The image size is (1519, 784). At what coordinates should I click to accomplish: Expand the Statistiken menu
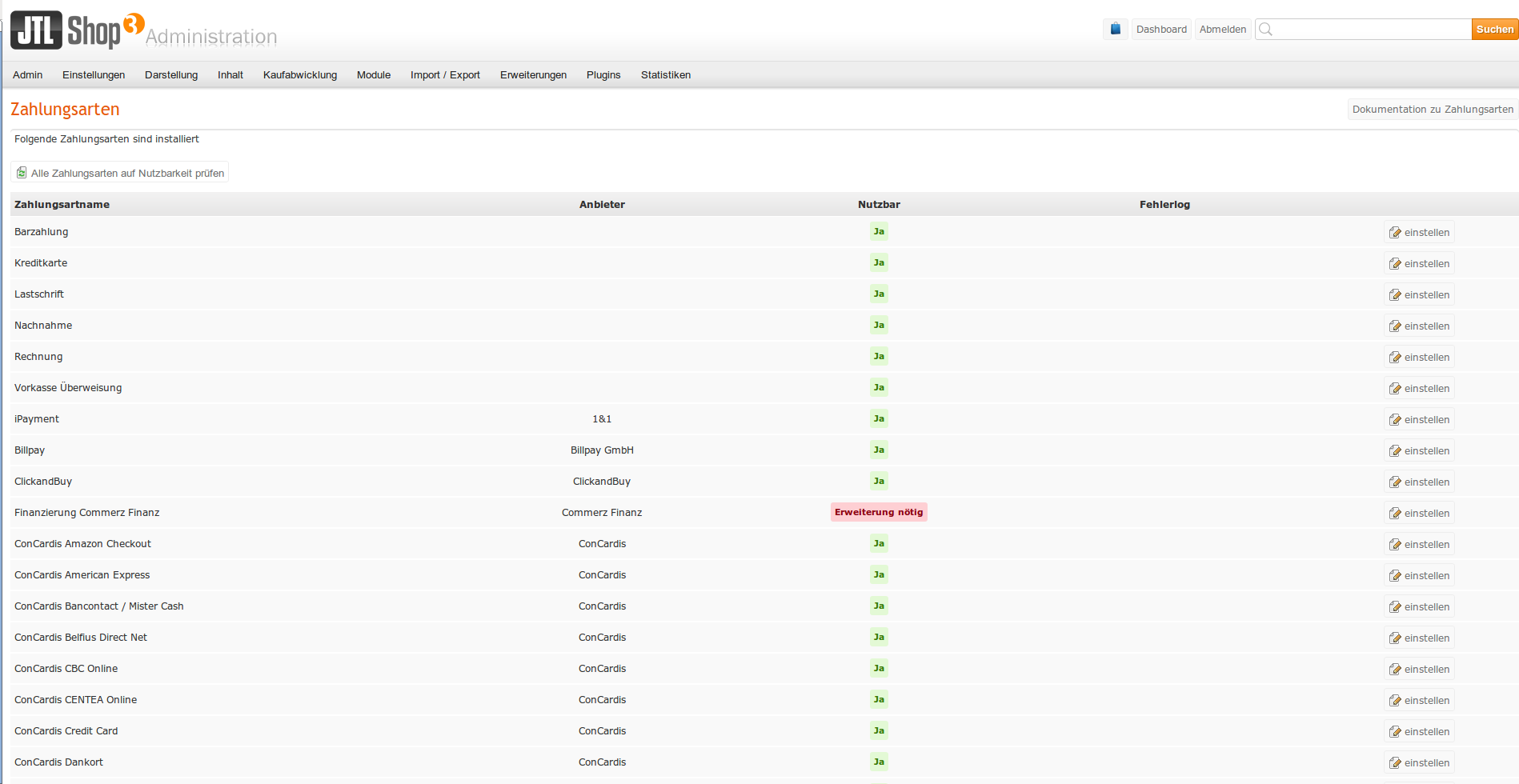[666, 75]
